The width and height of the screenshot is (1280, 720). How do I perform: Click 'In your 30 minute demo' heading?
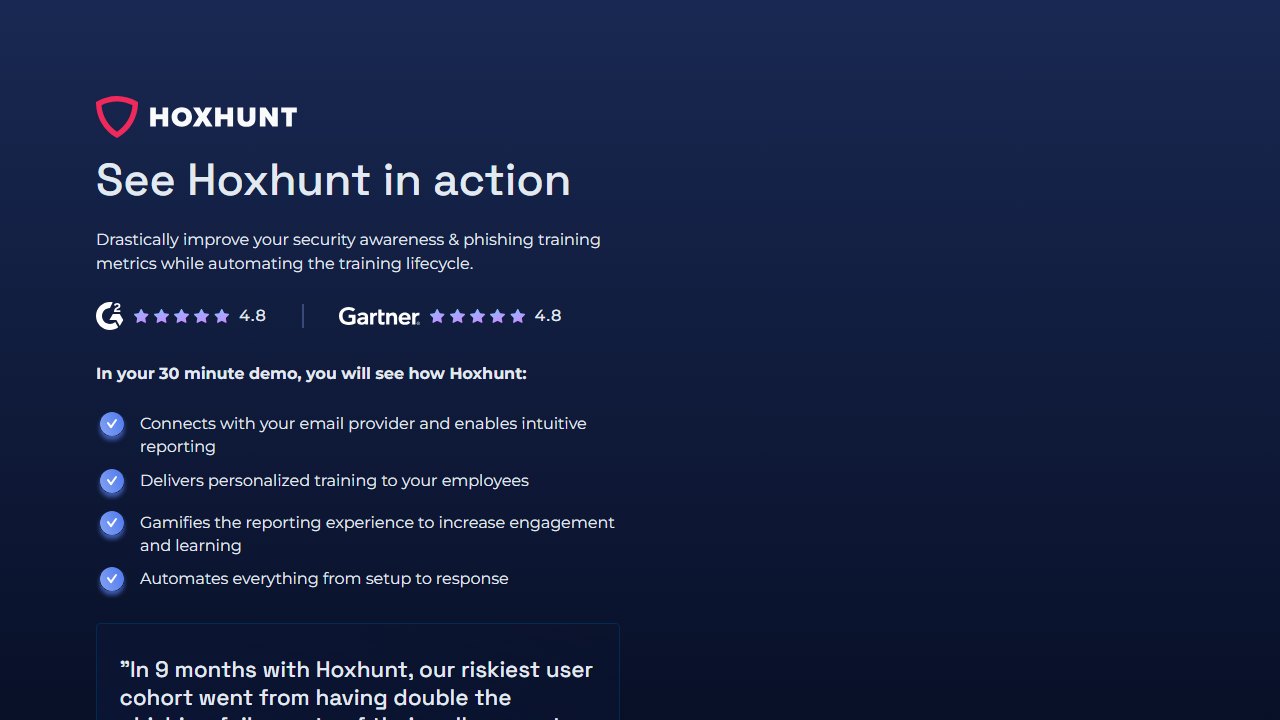pyautogui.click(x=311, y=374)
